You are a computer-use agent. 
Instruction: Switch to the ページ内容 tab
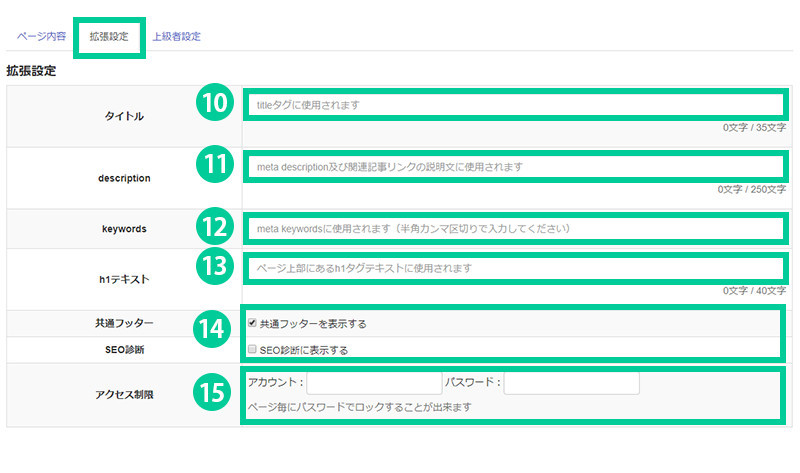(40, 36)
